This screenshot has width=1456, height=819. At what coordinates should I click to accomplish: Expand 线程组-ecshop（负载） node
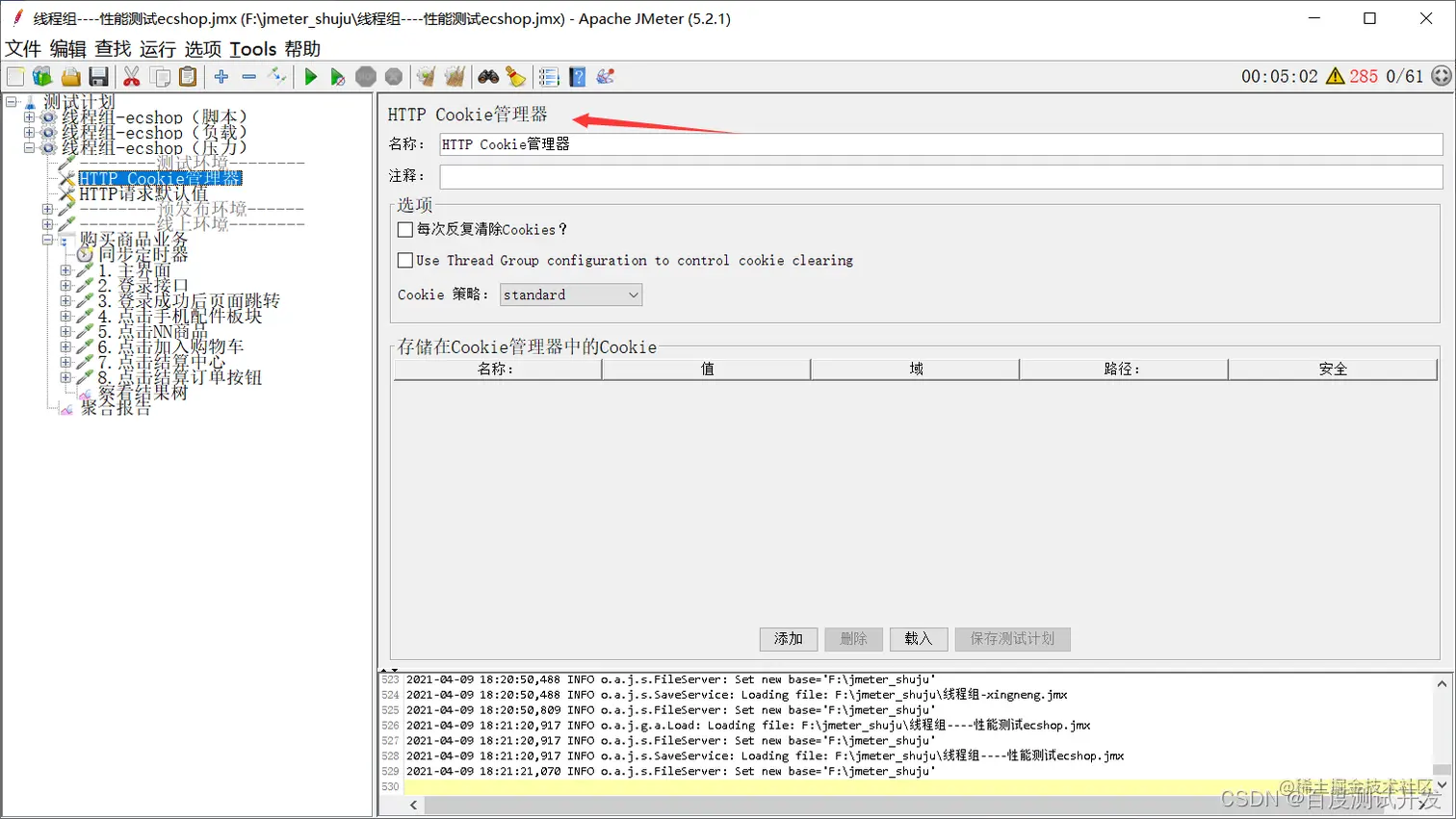pyautogui.click(x=29, y=133)
